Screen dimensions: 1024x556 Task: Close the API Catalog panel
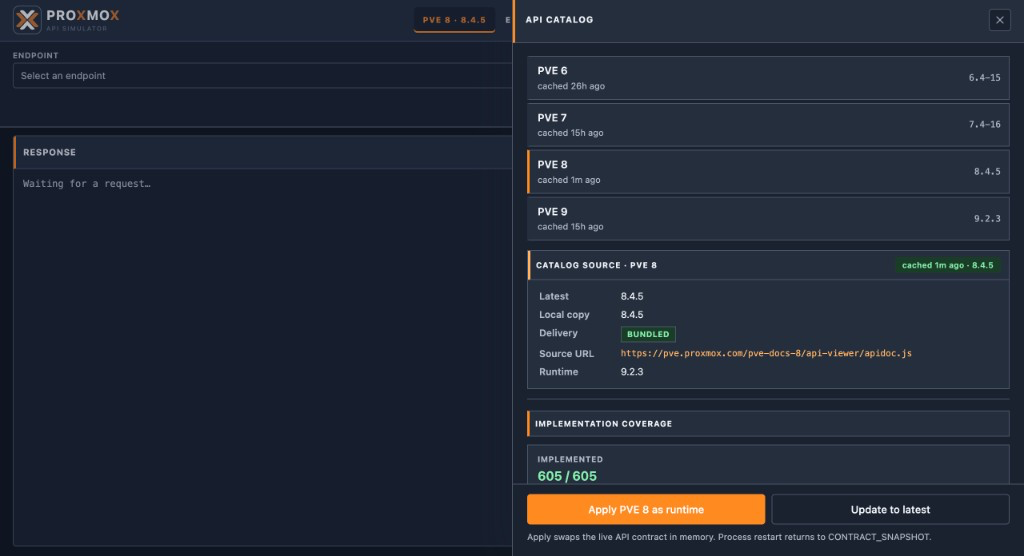[999, 20]
